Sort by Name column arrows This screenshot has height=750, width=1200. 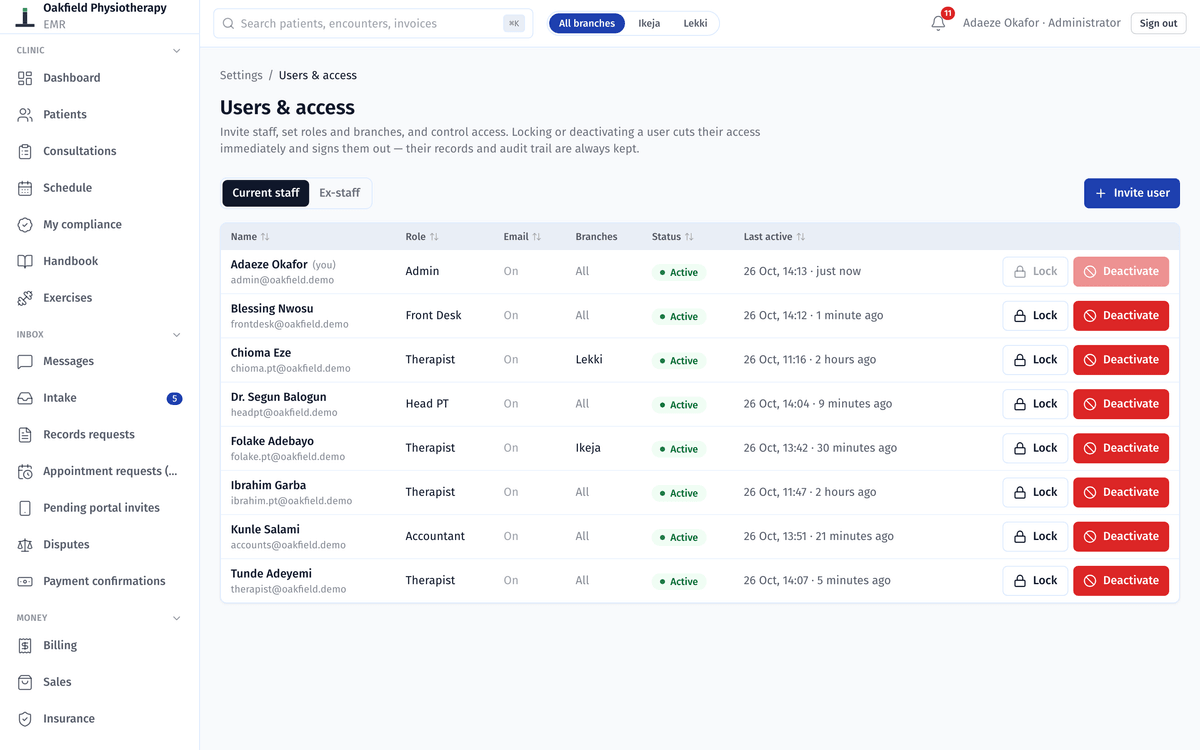[x=265, y=237]
